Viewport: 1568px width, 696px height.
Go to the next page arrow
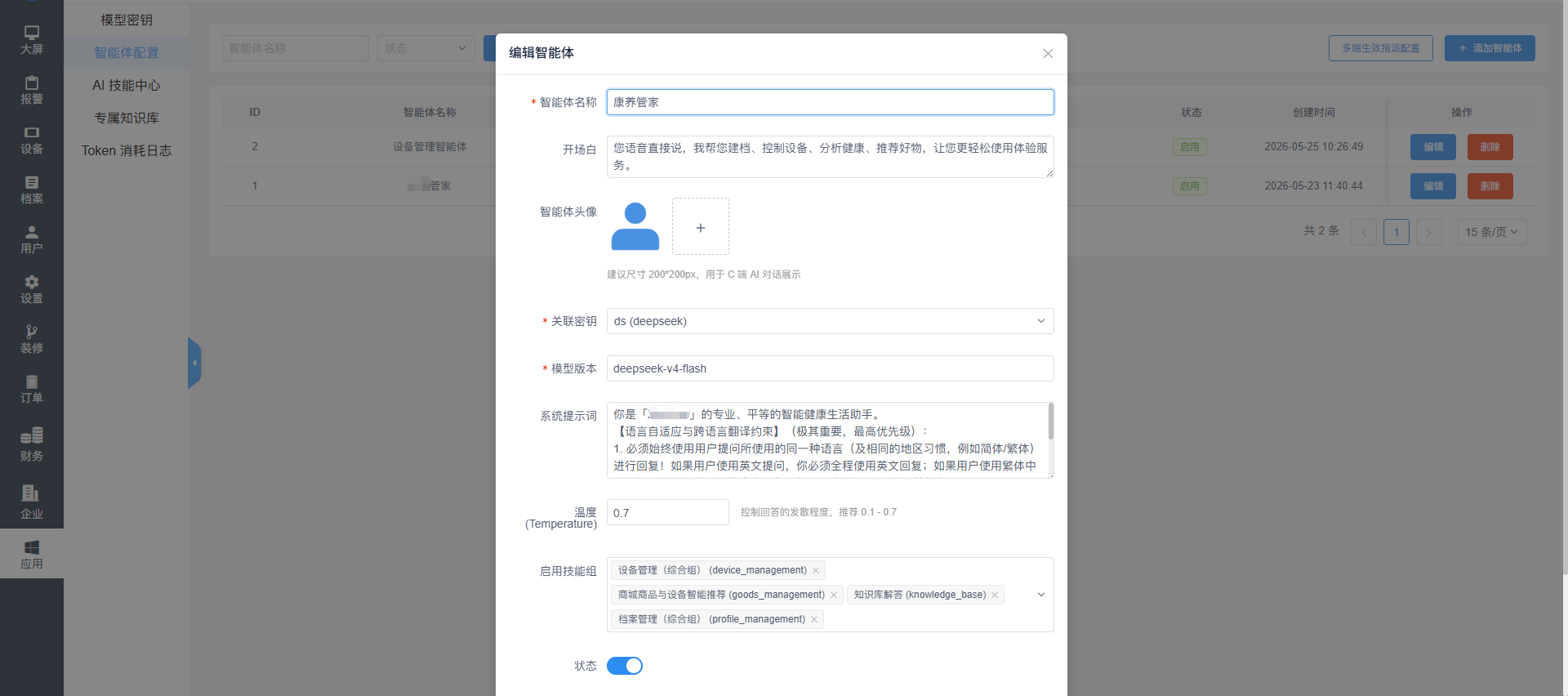point(1429,232)
